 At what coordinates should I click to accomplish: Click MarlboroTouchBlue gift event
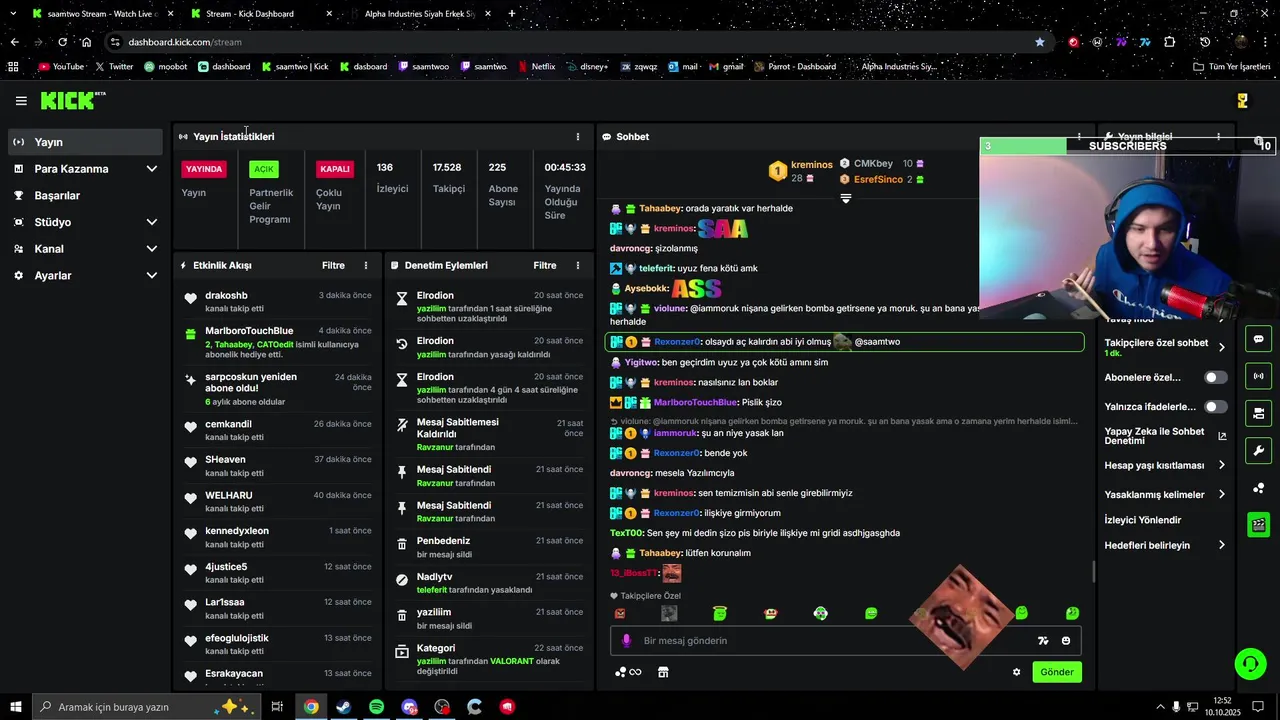tap(279, 343)
